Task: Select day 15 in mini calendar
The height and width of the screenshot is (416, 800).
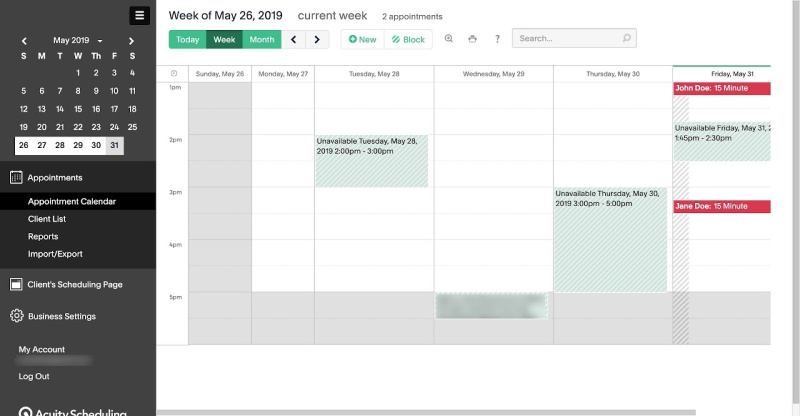Action: (x=78, y=109)
